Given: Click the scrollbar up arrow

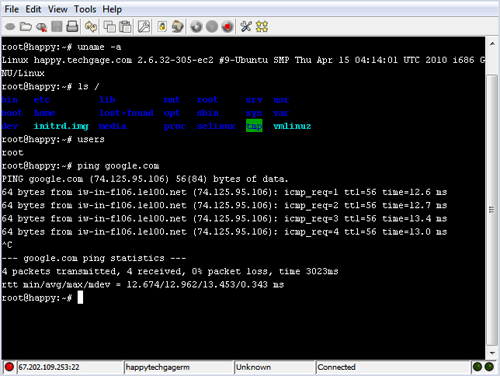Looking at the screenshot, I should pyautogui.click(x=492, y=44).
